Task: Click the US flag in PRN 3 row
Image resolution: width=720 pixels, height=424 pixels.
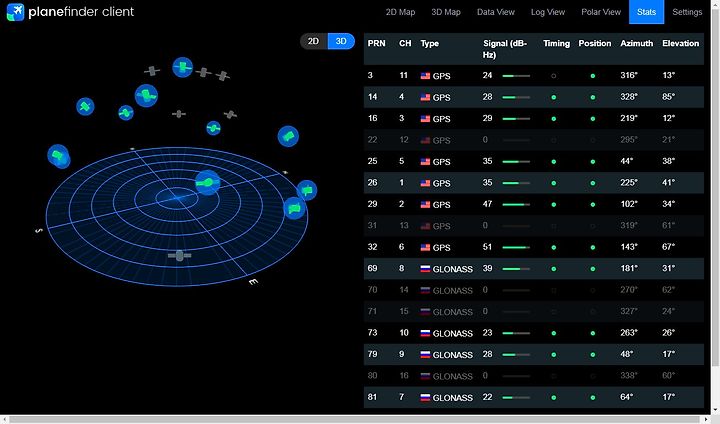Action: coord(425,76)
